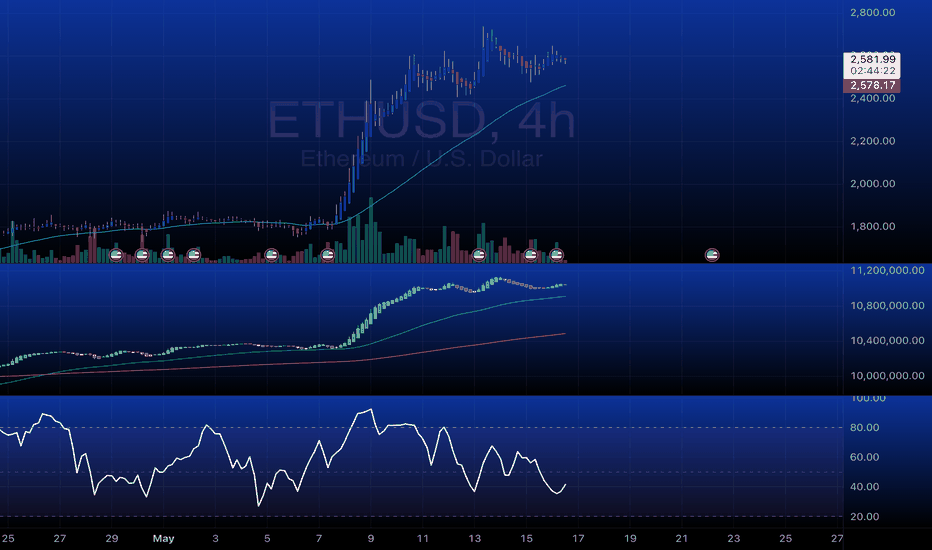Click the 2,800.00 price axis label
Screen dimensions: 932x550
click(x=873, y=12)
